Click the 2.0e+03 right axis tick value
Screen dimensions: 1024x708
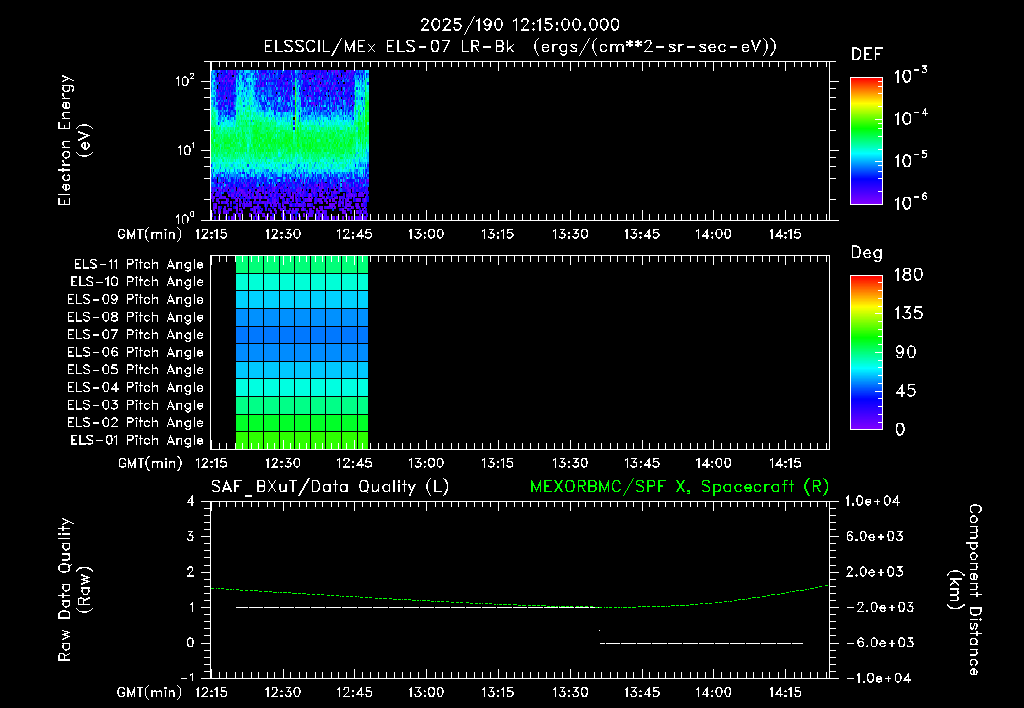(874, 571)
